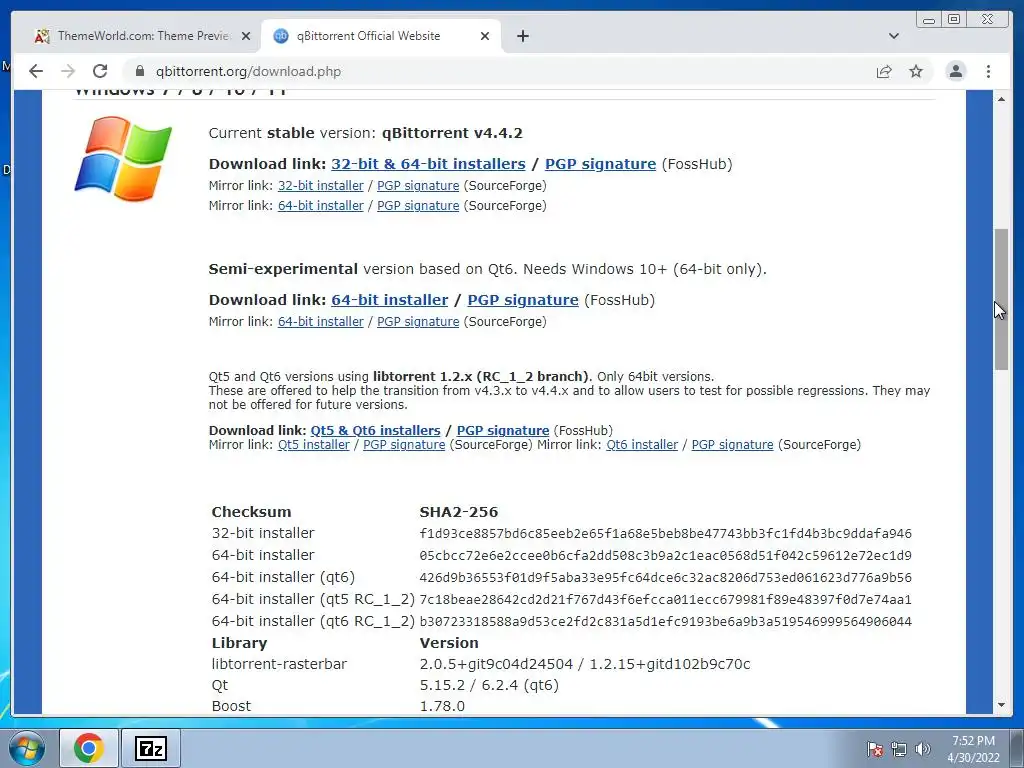Open the 32-bit & 64-bit installers FossHub link
1024x768 pixels.
[428, 164]
